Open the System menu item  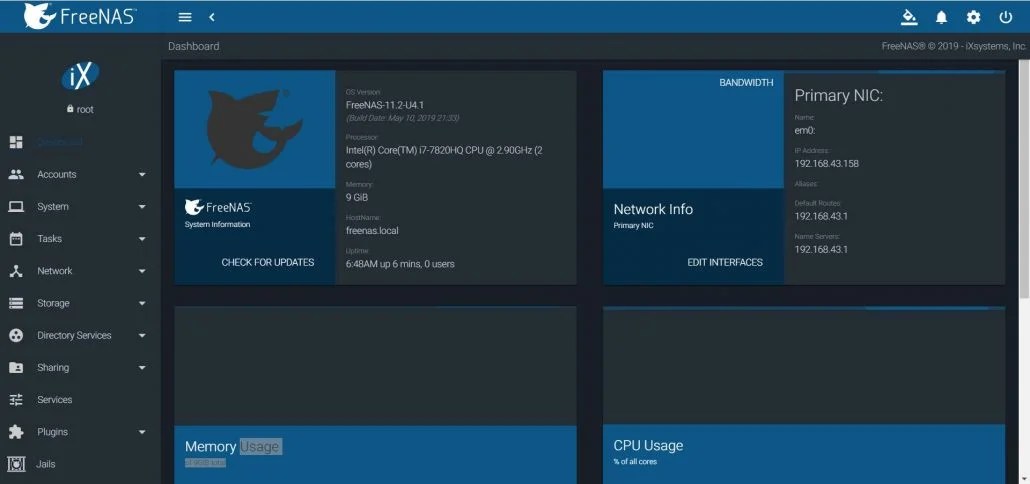(80, 206)
